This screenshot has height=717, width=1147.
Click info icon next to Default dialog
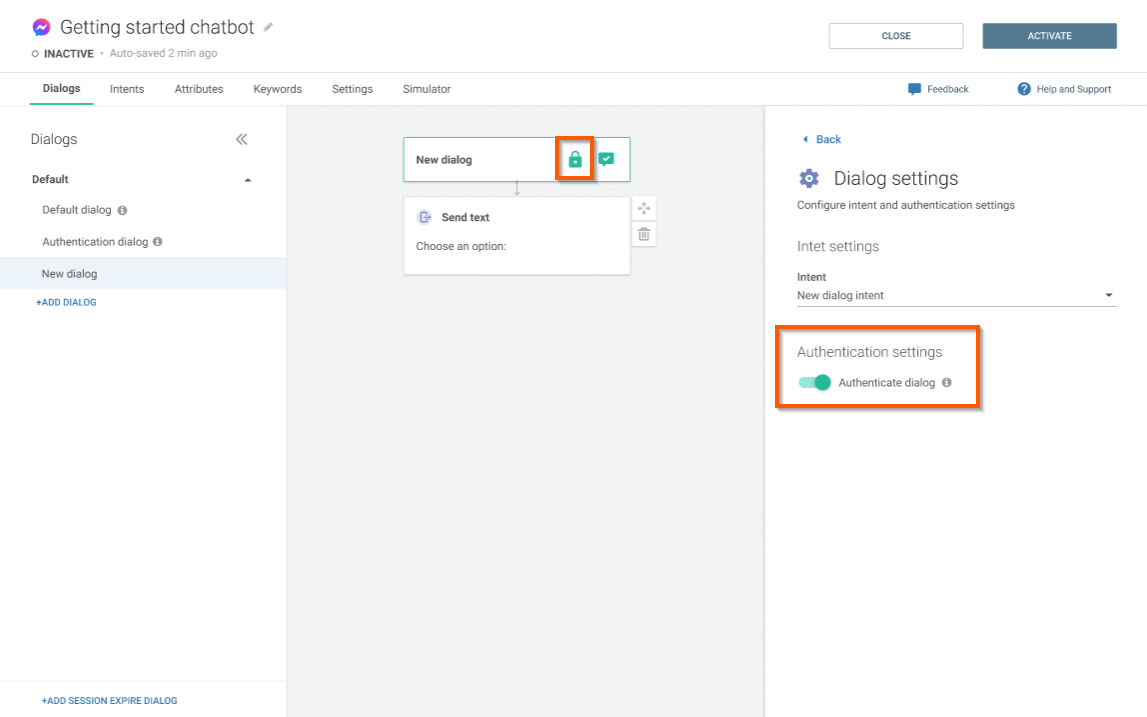coord(122,211)
